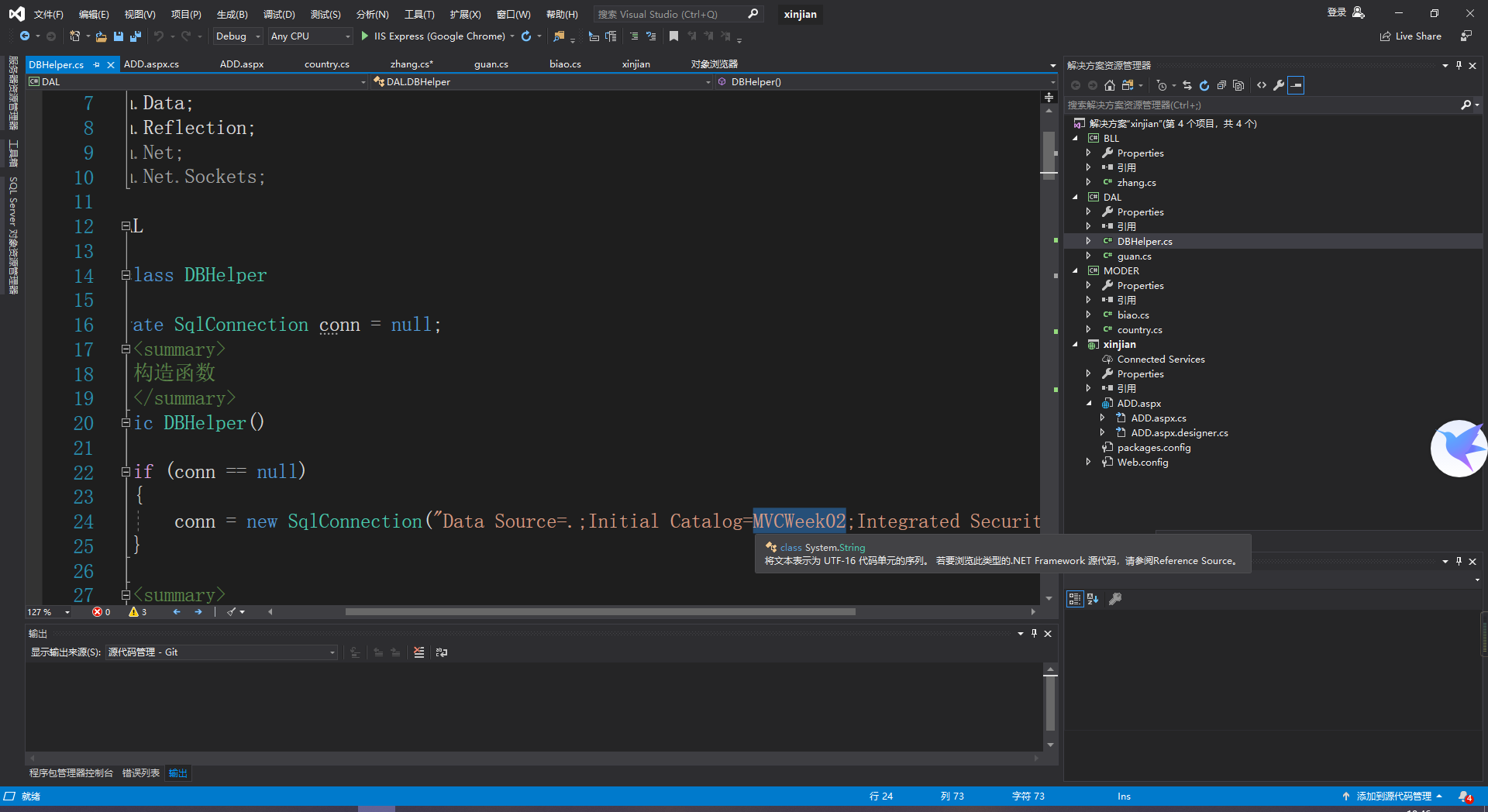The image size is (1488, 812).
Task: Go to Home in Solution Explorer toolbar
Action: click(x=1110, y=85)
